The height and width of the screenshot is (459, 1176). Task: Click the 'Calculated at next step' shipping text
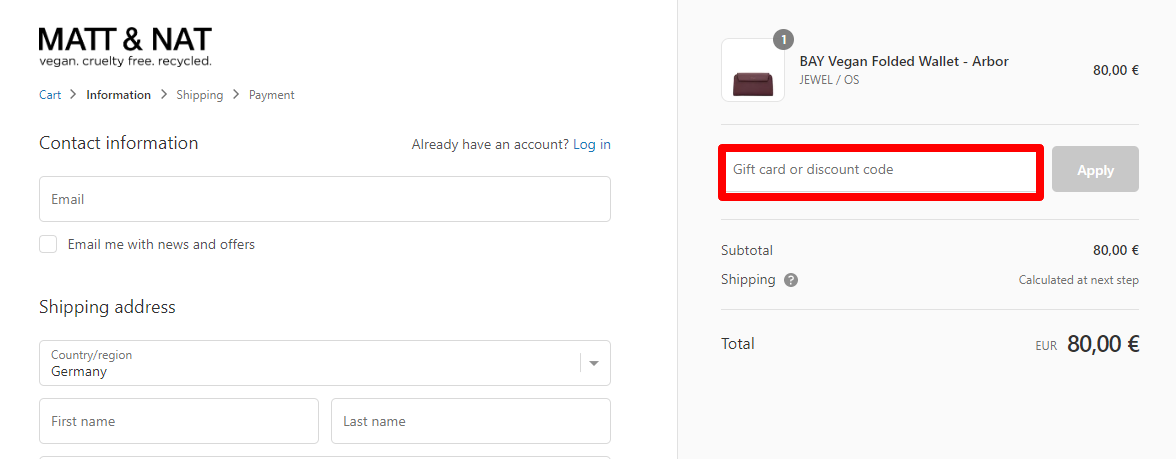1078,280
